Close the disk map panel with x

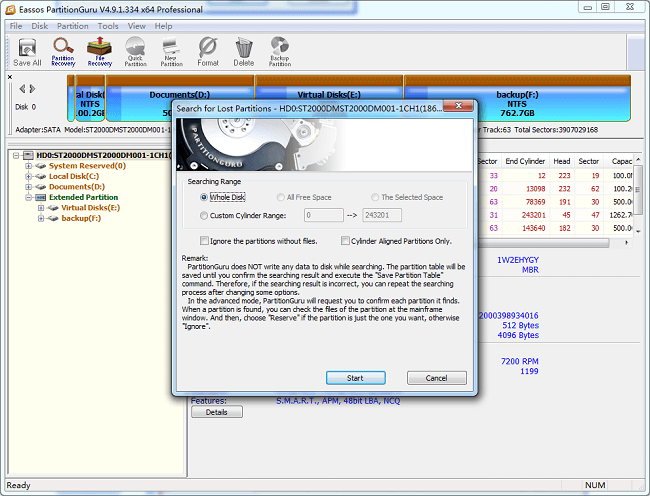pos(10,77)
